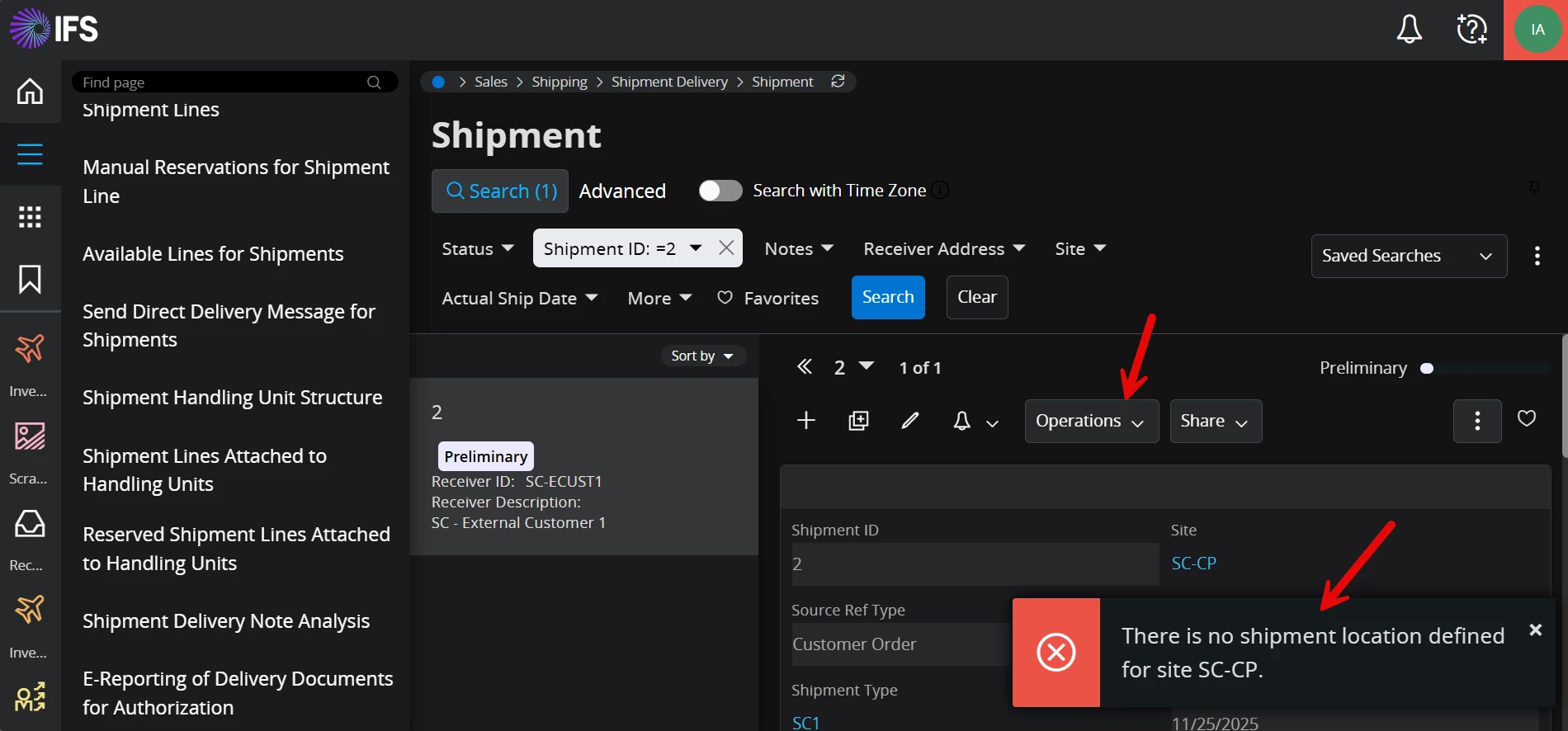Screen dimensions: 1568x731
Task: Open the apps grid icon
Action: [x=31, y=217]
